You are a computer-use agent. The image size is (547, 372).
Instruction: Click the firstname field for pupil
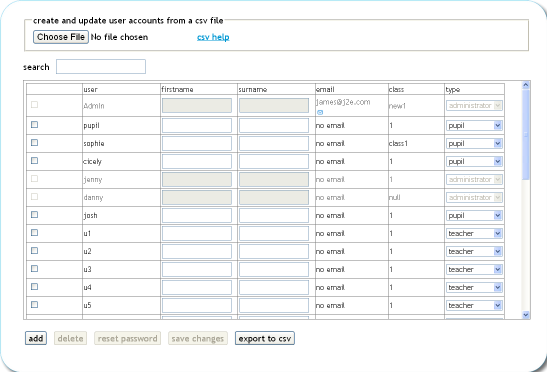tap(197, 125)
